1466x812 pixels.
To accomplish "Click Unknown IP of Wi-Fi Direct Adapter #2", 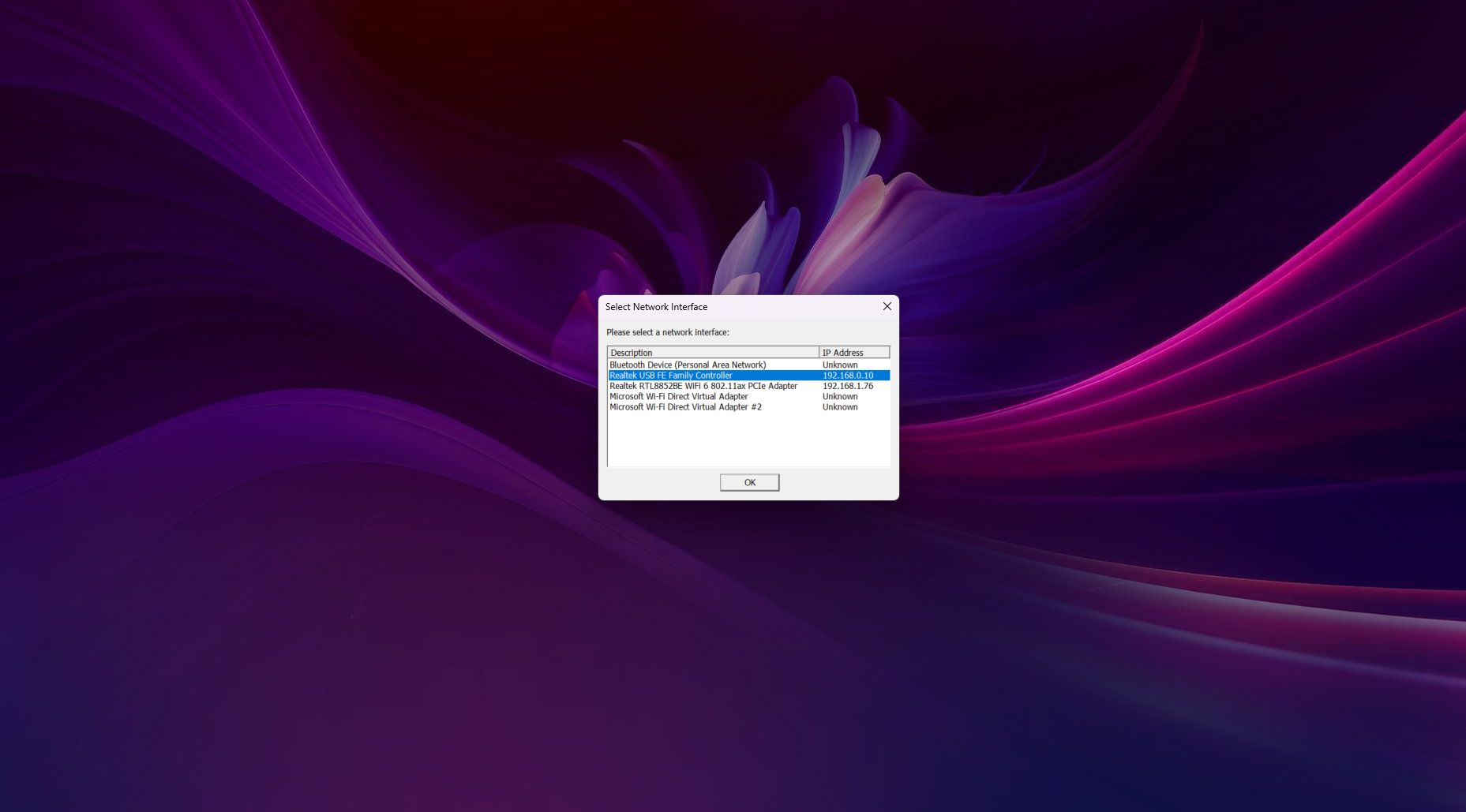I will (x=839, y=407).
